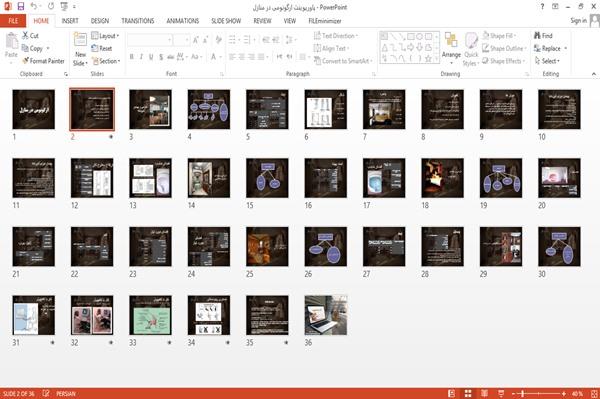Toggle Bold formatting
Image resolution: width=600 pixels, height=399 pixels.
pos(132,57)
